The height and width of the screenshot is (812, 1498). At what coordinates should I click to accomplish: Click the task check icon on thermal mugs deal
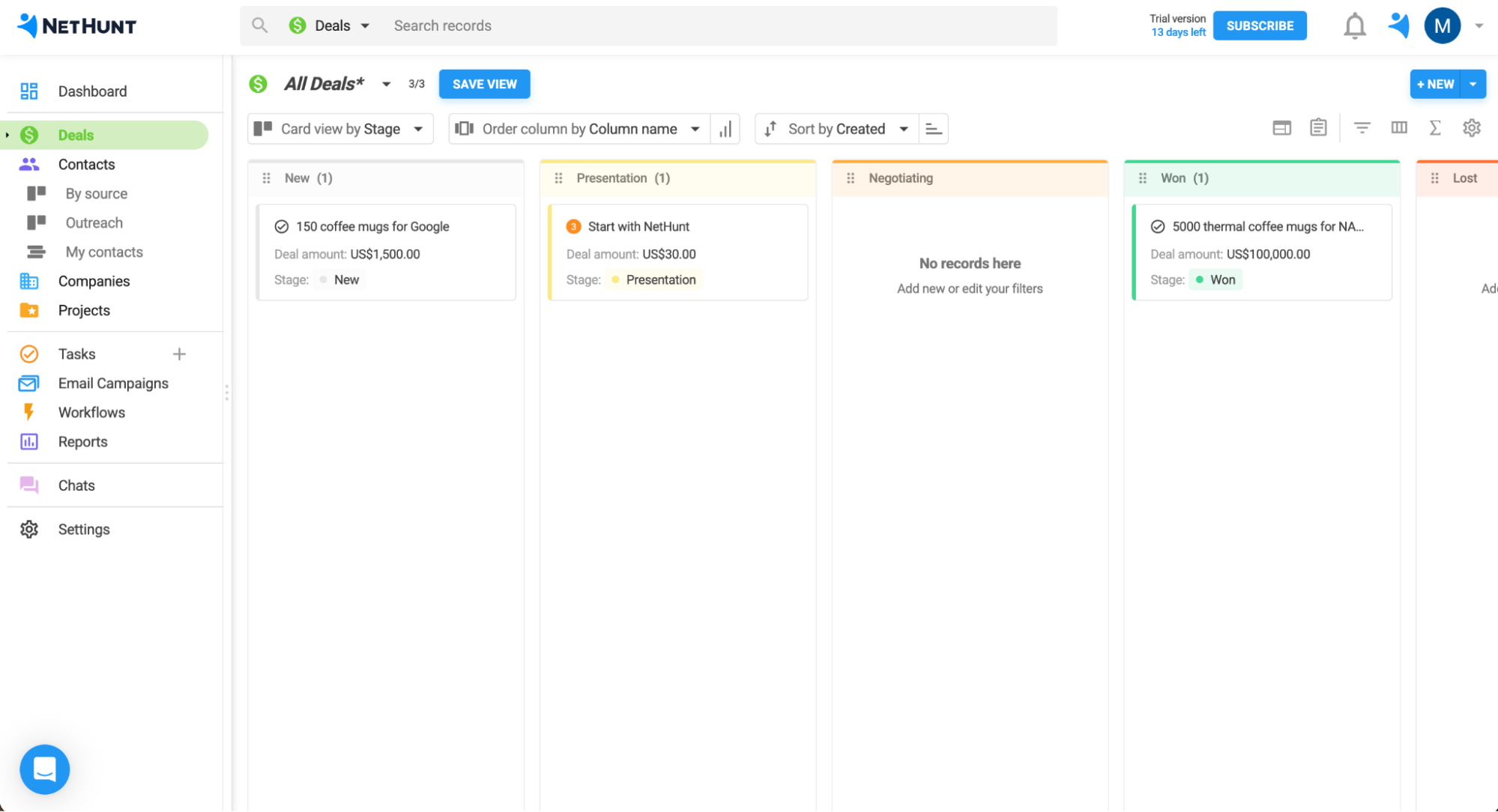(x=1158, y=226)
